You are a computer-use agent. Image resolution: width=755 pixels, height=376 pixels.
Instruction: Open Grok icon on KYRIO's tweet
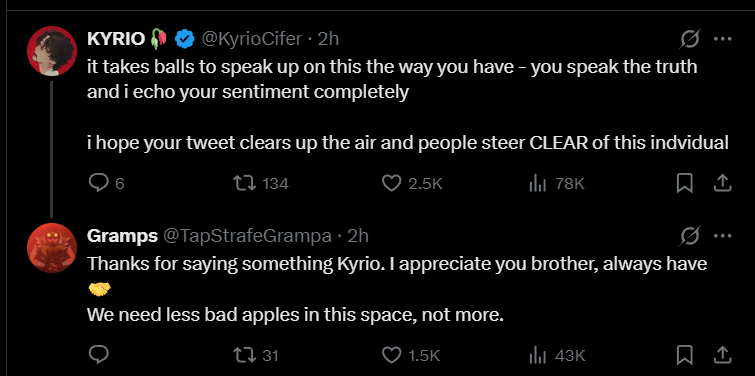[x=689, y=39]
